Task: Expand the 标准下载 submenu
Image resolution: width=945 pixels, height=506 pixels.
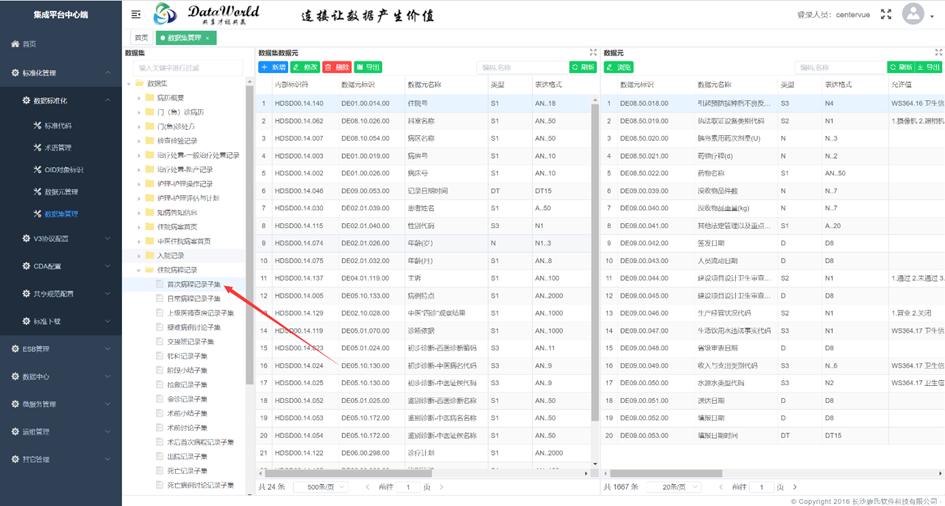Action: click(x=108, y=322)
